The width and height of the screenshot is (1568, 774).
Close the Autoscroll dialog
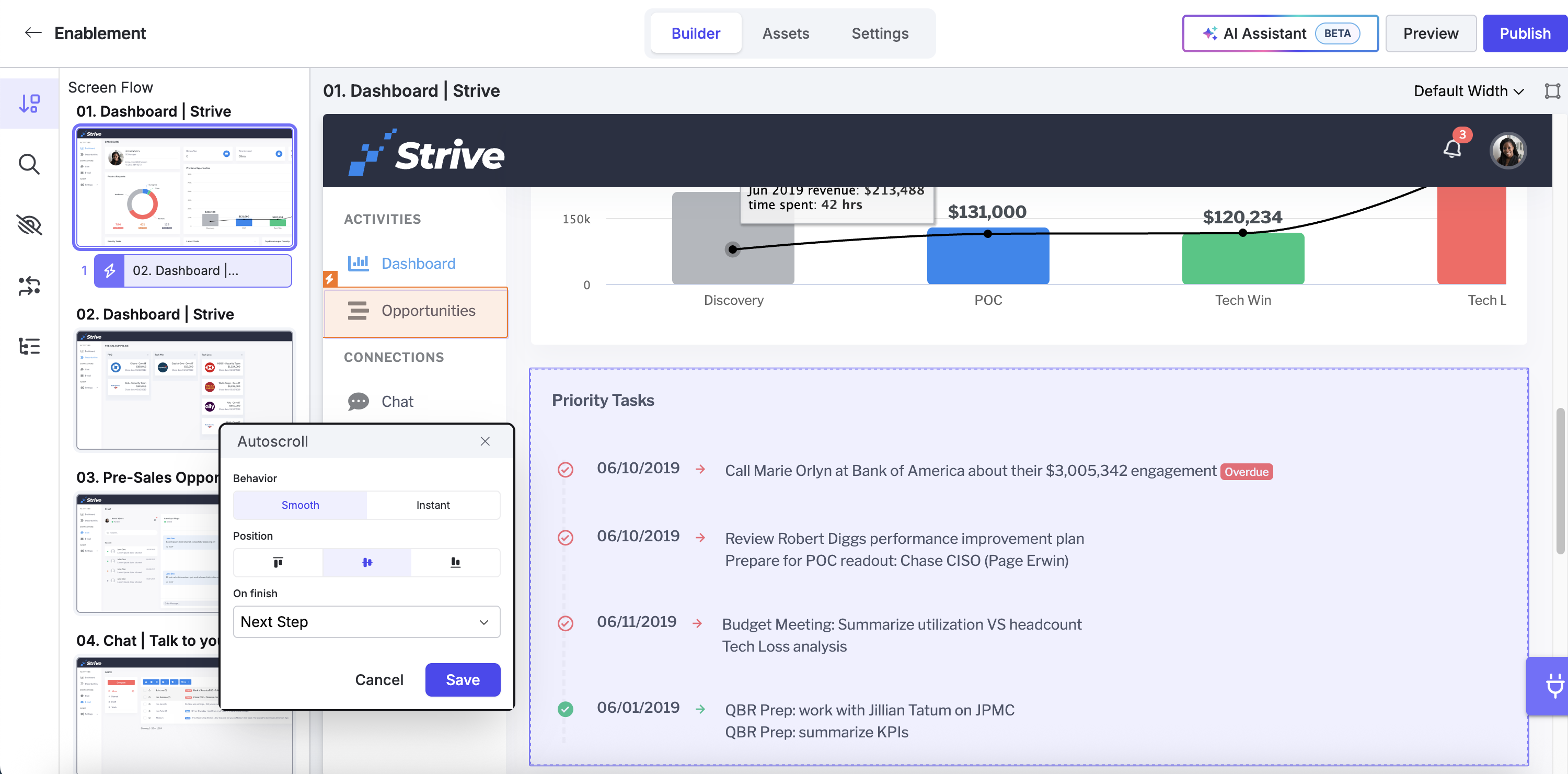[485, 441]
